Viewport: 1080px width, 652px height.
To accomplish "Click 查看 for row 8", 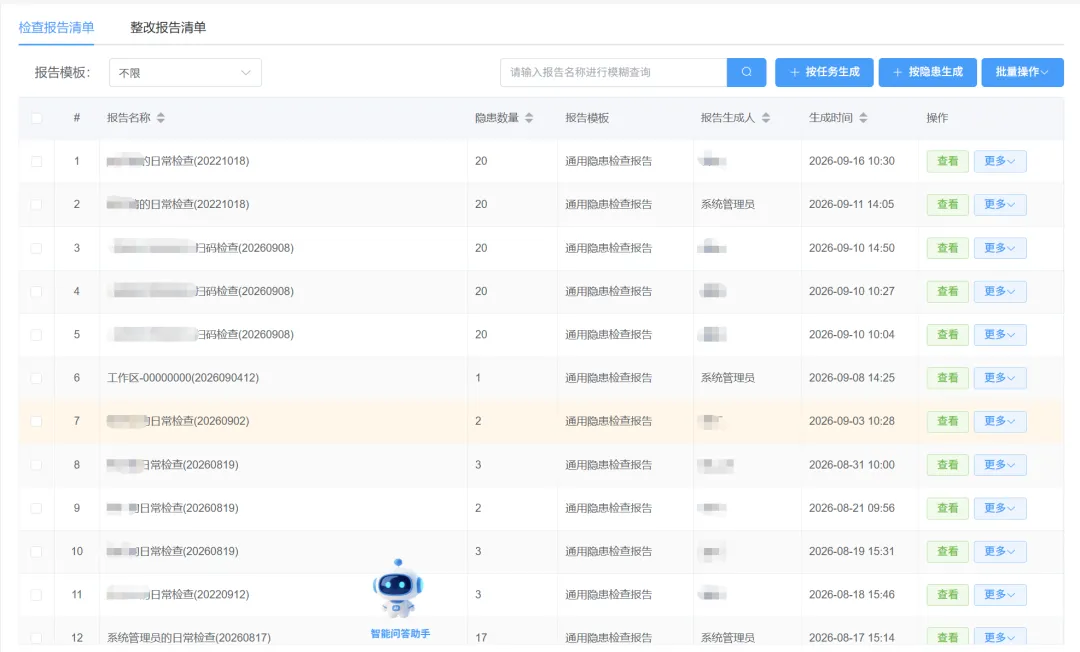I will [x=948, y=465].
